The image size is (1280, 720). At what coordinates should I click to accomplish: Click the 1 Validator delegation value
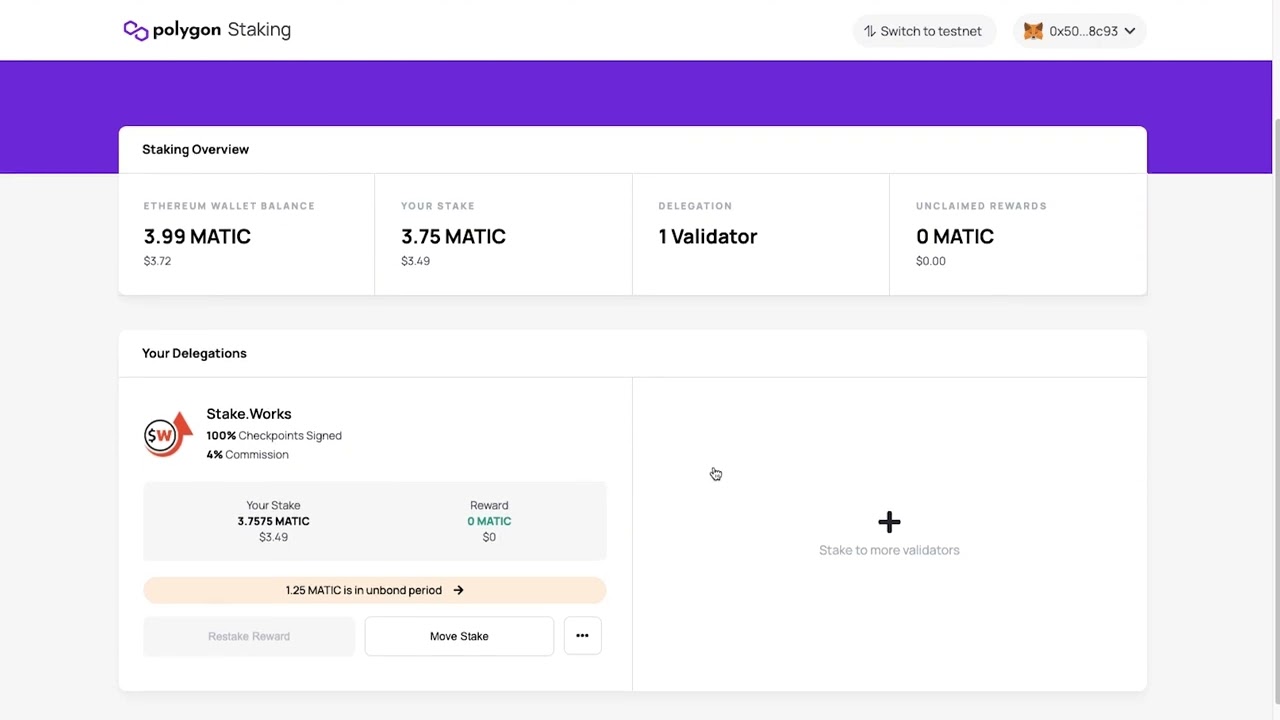point(708,237)
